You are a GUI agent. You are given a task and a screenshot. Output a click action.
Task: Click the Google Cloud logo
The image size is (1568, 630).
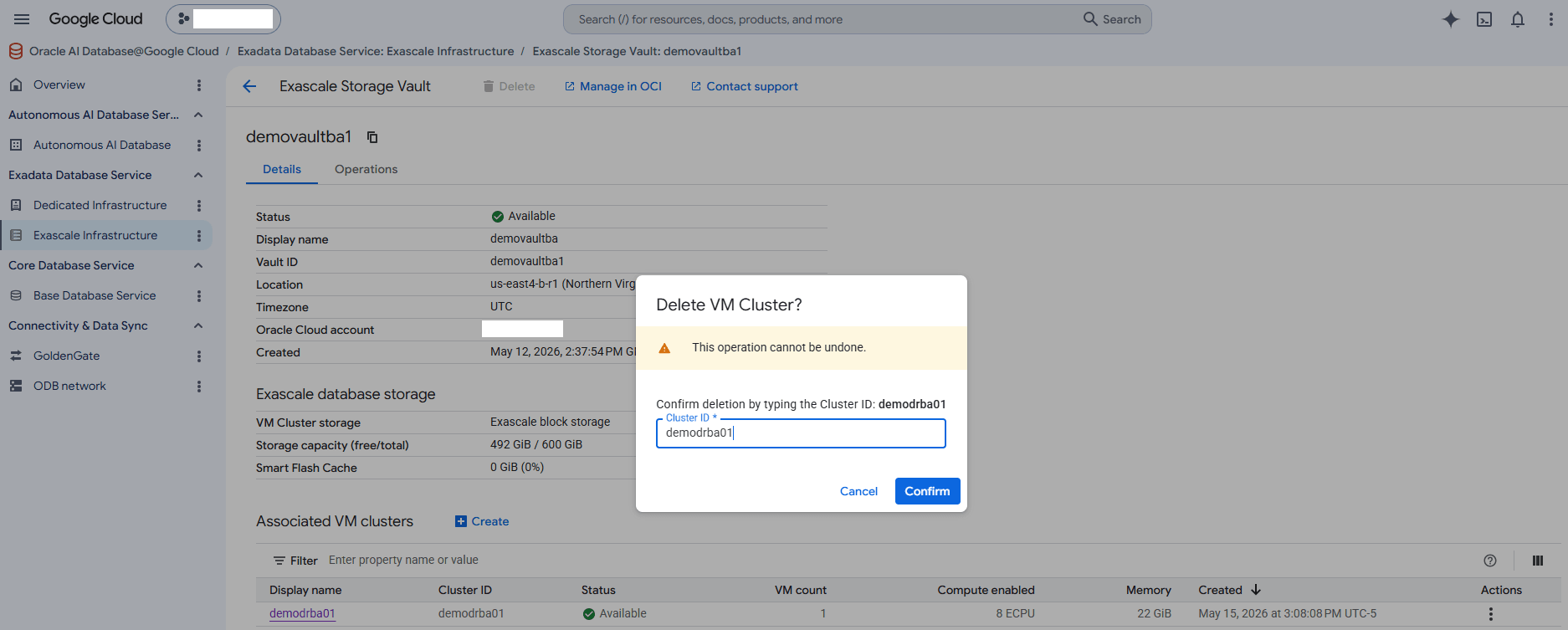point(95,19)
